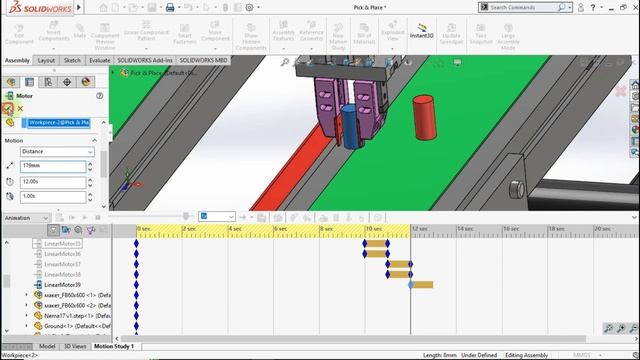
Task: Click the Search Commands box
Action: pos(525,7)
